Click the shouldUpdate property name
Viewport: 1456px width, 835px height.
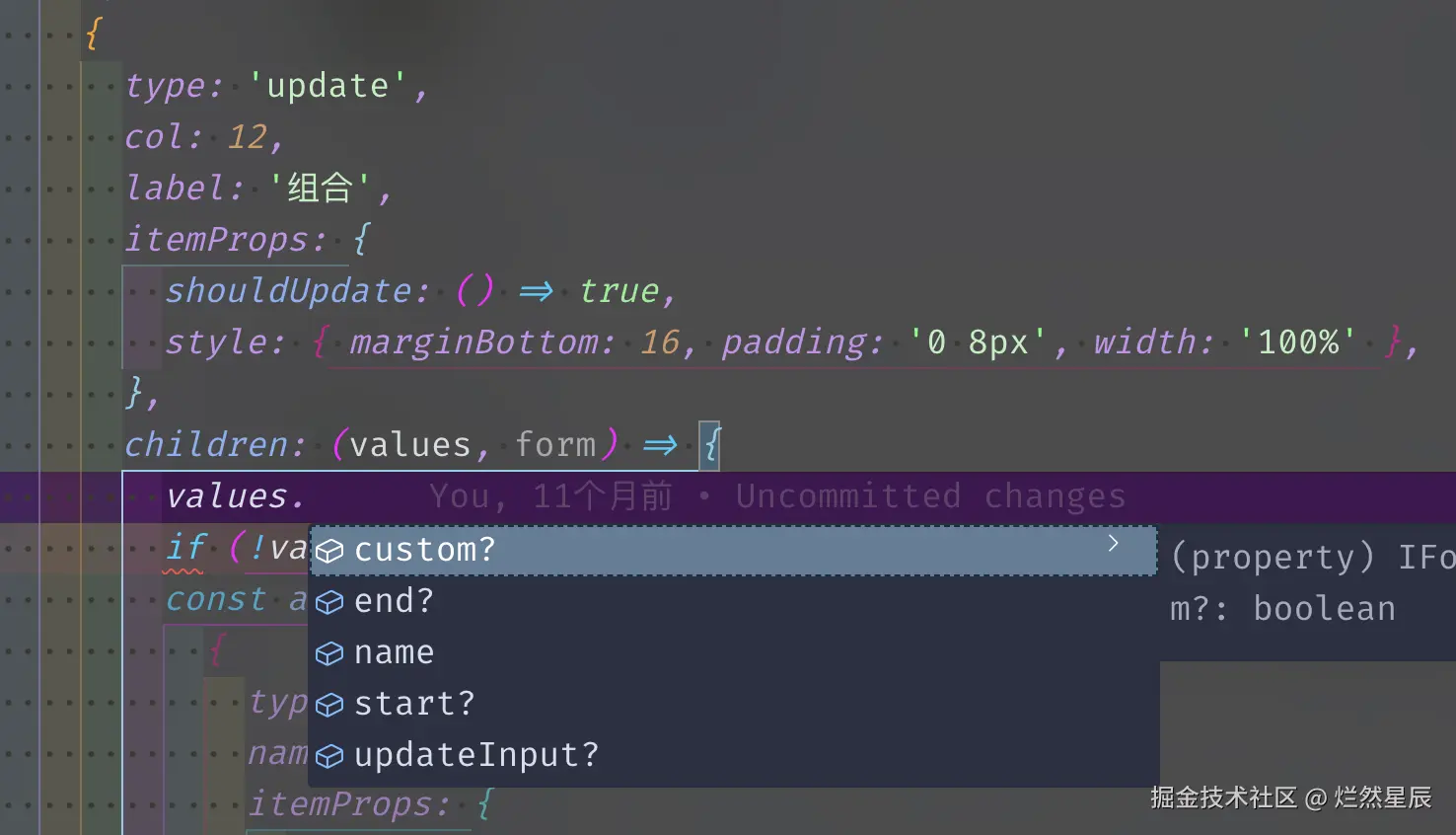pyautogui.click(x=288, y=291)
